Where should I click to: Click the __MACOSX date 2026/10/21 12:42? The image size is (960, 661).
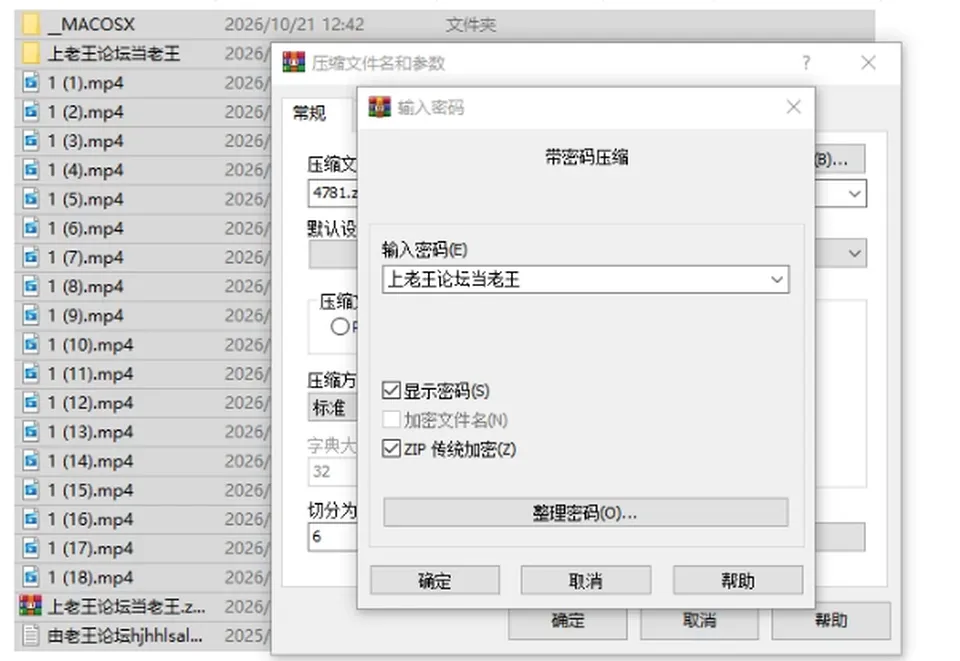(x=294, y=24)
